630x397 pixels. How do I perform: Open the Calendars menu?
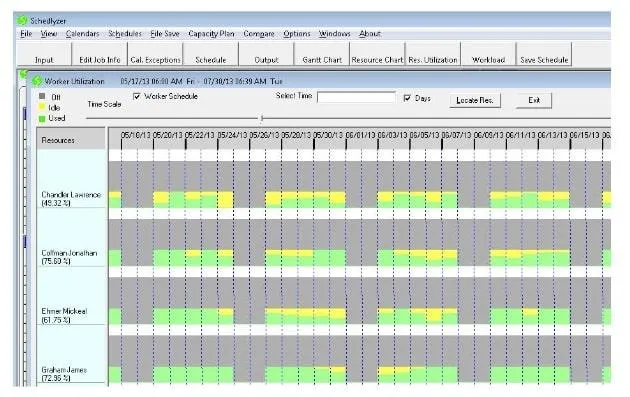tap(82, 34)
